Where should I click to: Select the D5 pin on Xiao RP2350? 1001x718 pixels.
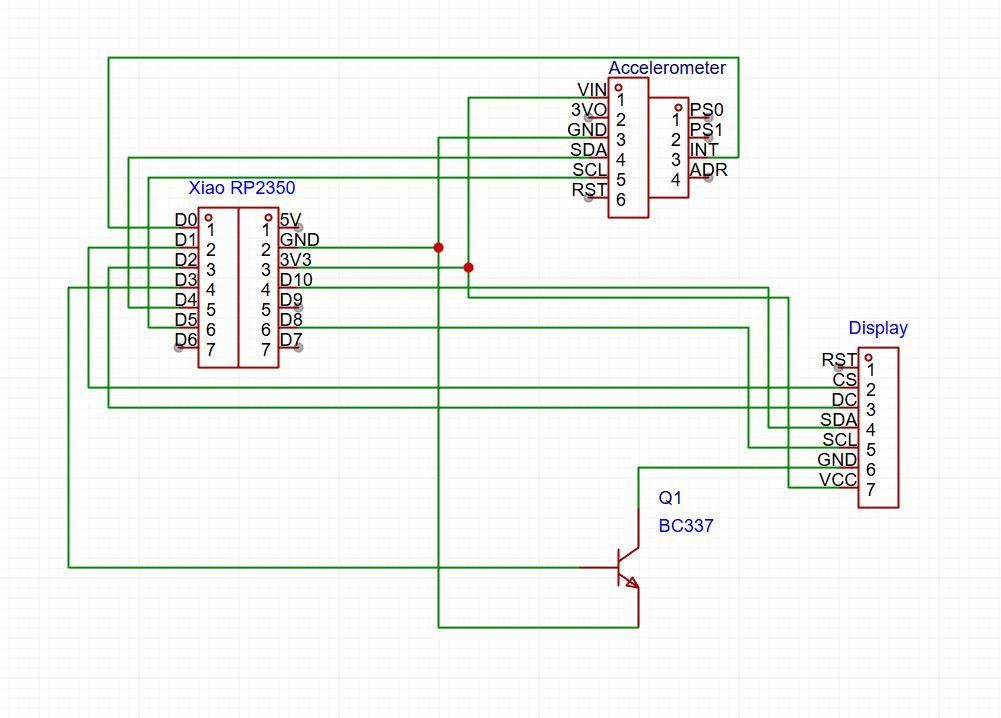[x=186, y=320]
